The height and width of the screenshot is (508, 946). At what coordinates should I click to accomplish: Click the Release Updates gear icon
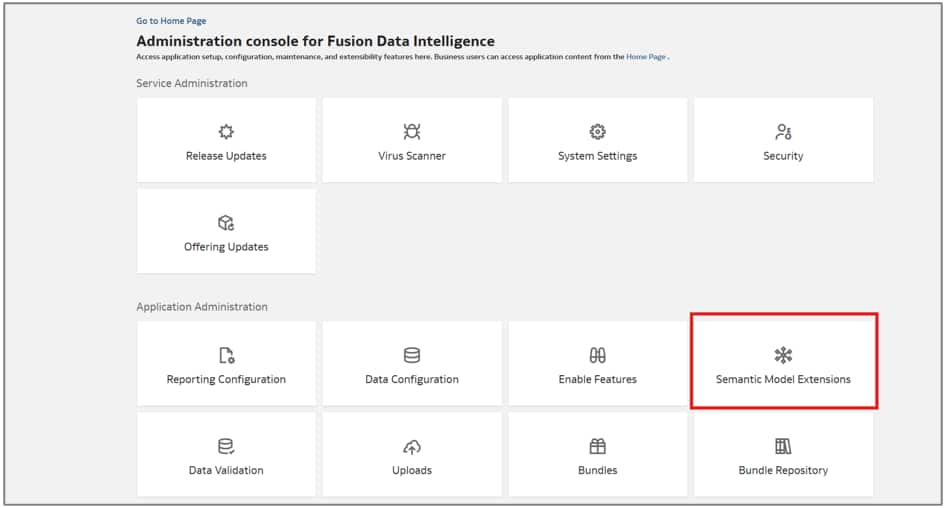(226, 132)
